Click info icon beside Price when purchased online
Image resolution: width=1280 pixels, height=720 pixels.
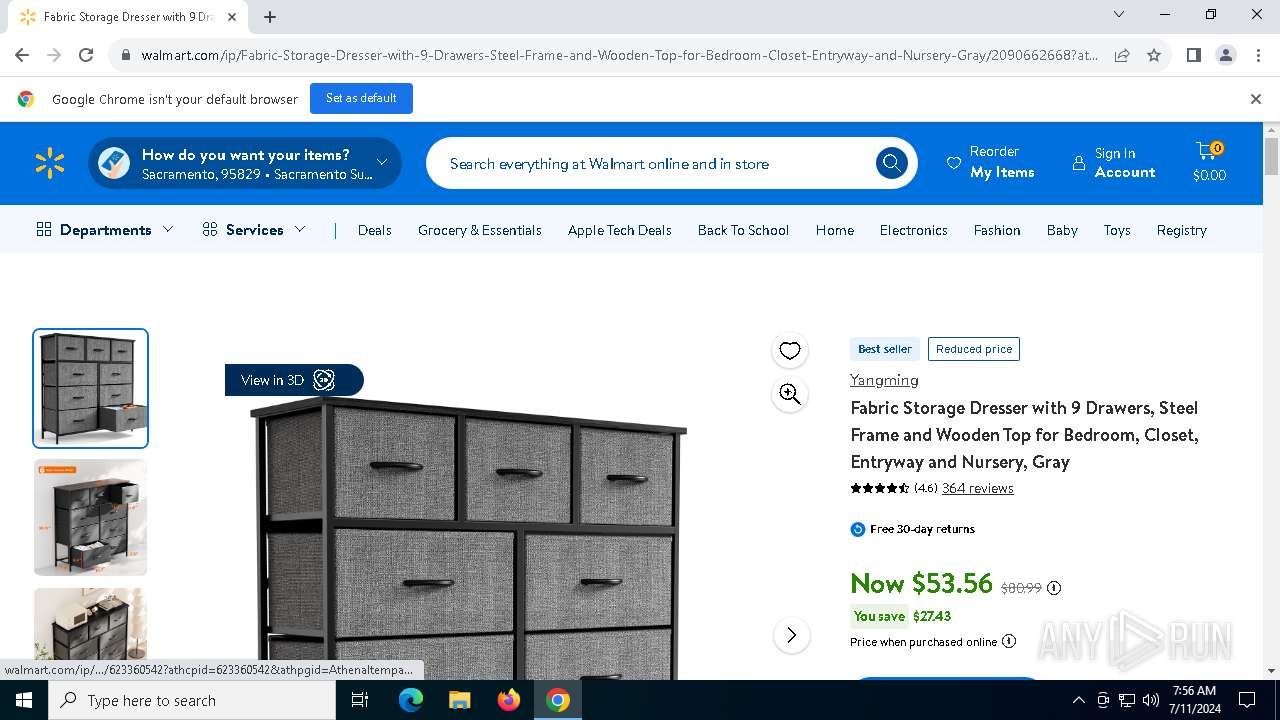point(1009,641)
